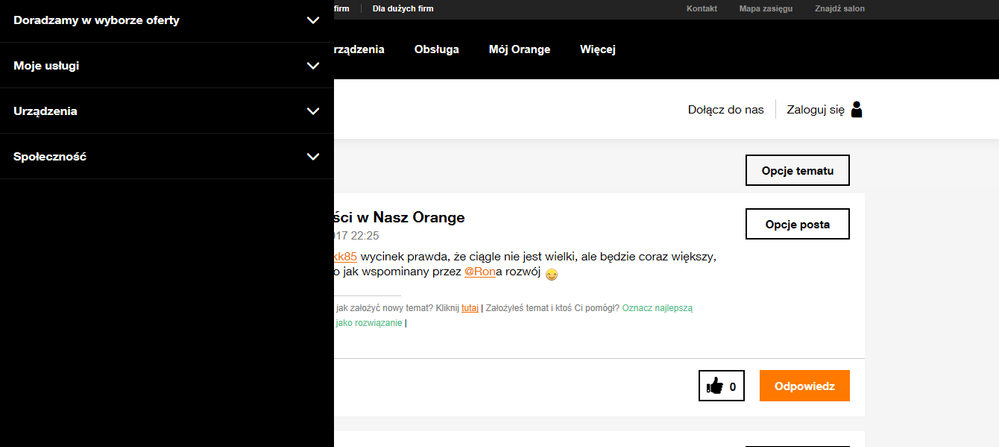This screenshot has height=447, width=999.
Task: Open the Więcej menu
Action: 597,49
